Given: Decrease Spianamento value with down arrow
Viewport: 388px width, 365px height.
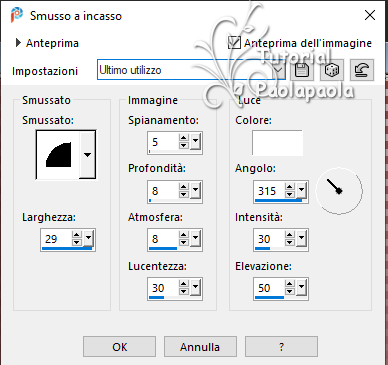Looking at the screenshot, I should pos(184,145).
